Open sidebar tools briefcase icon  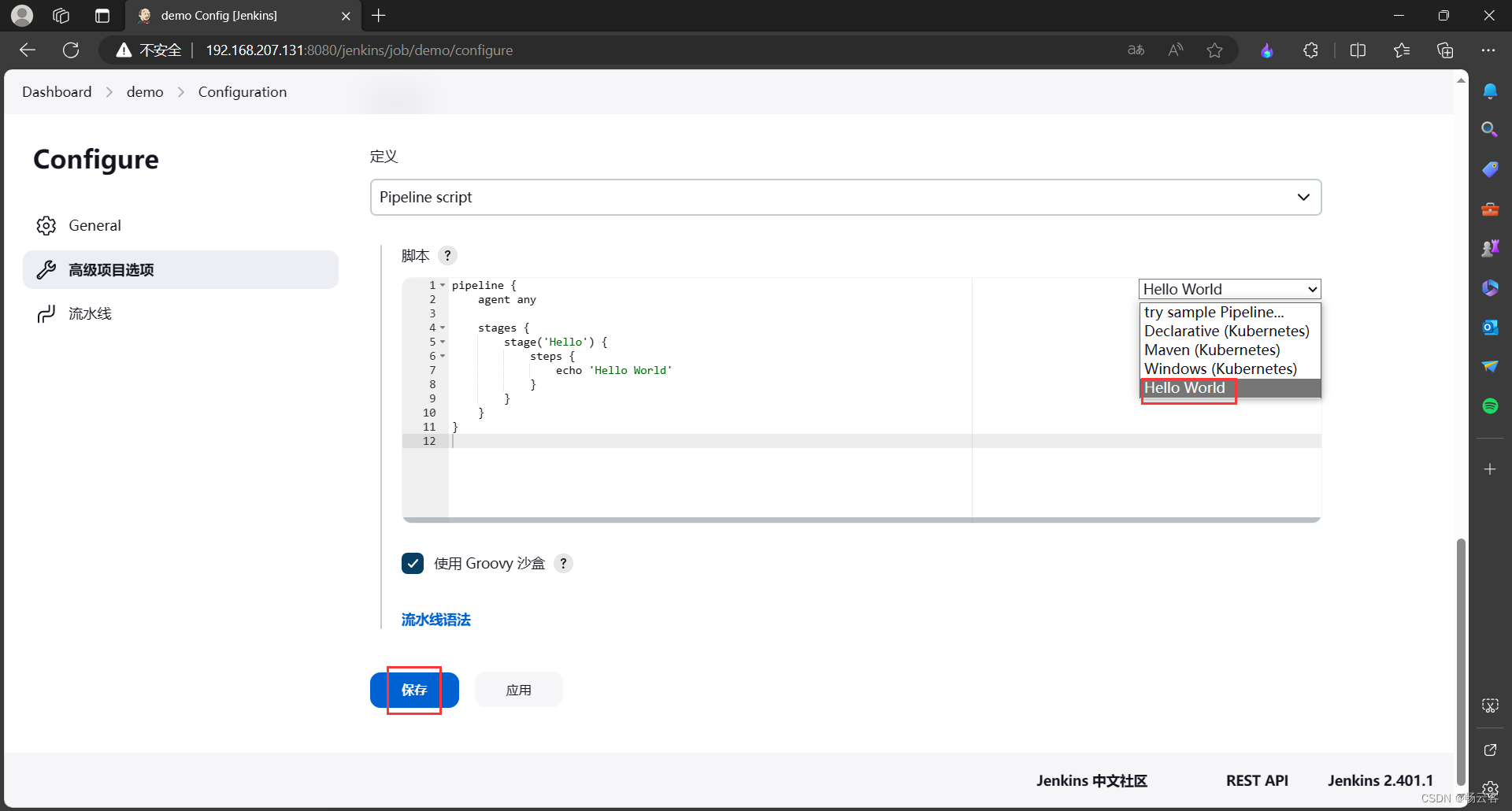pos(1490,209)
